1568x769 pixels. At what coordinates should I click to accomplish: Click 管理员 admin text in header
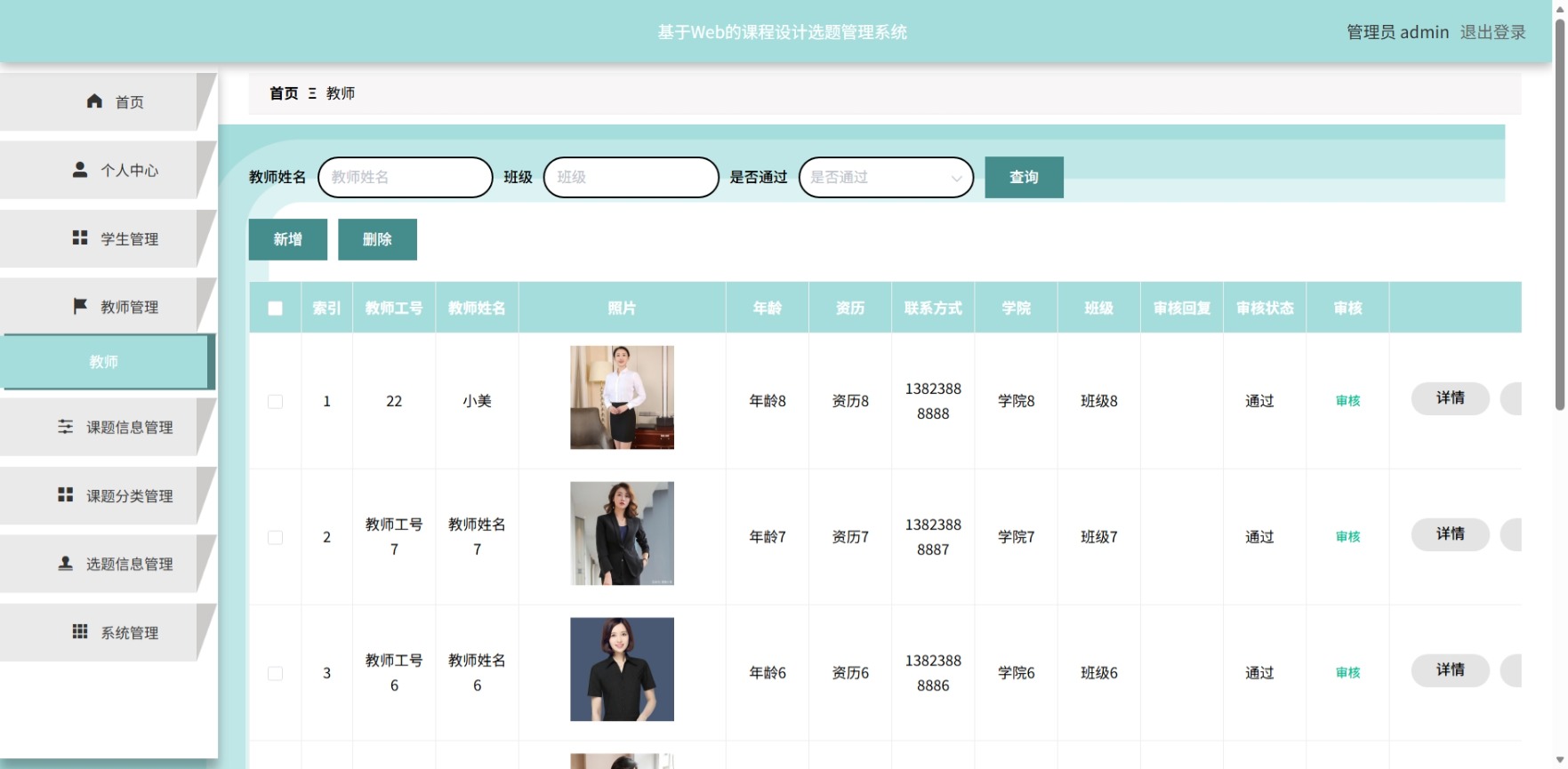click(1397, 32)
